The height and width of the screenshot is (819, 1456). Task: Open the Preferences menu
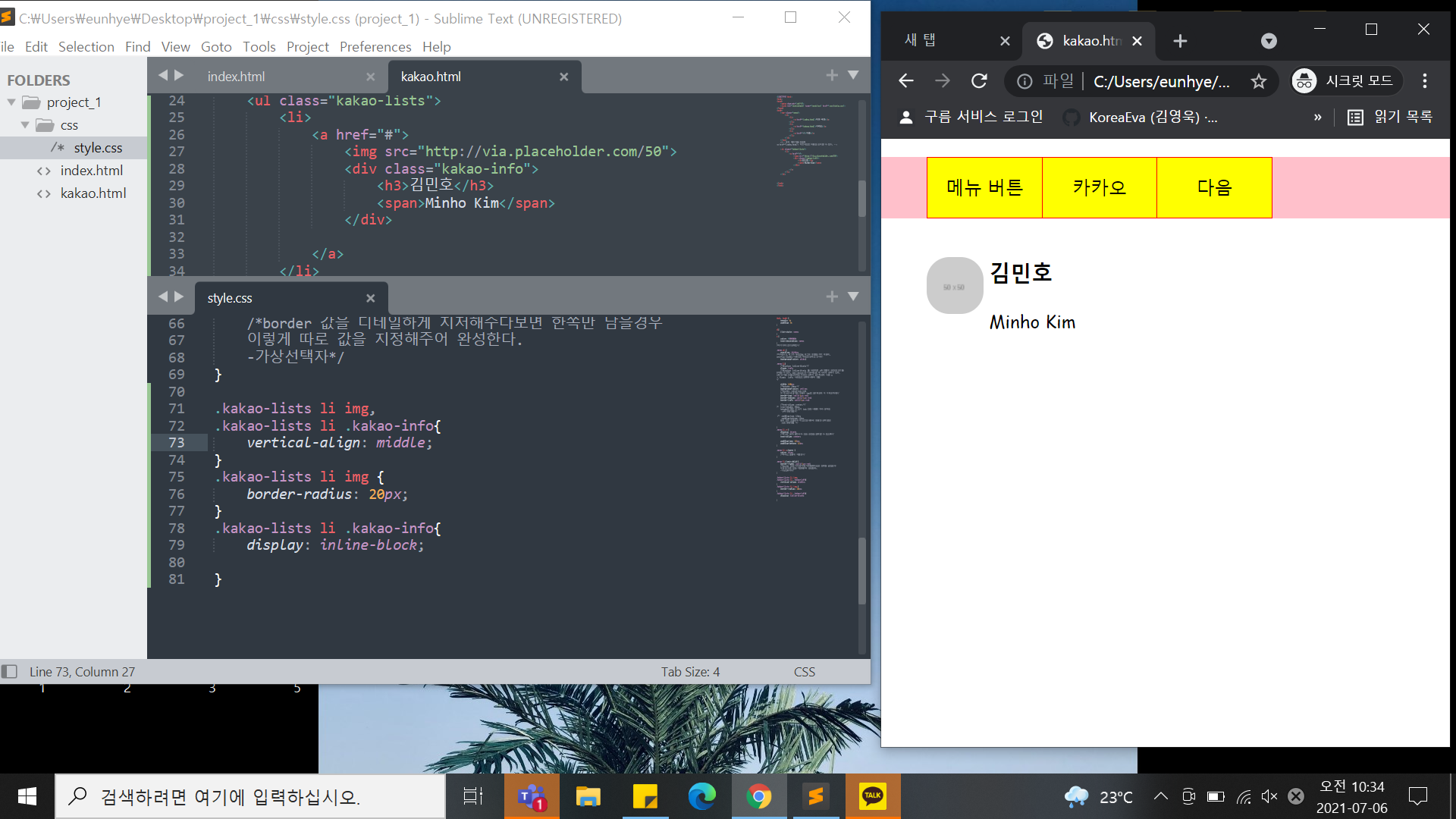pos(375,47)
